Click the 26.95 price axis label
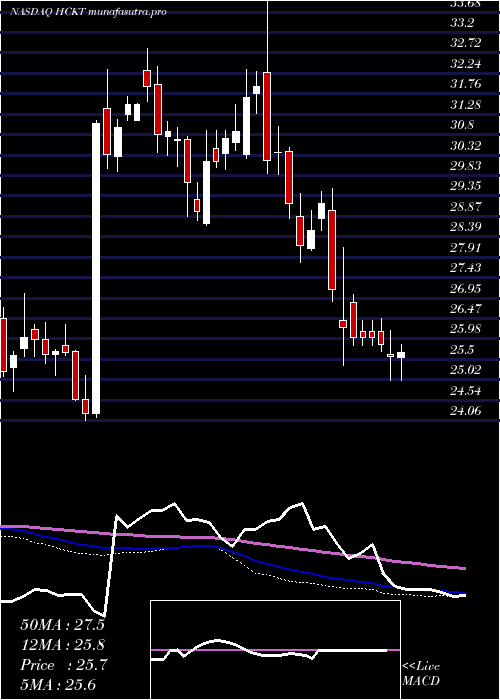Screen dimensions: 500x700 466,288
